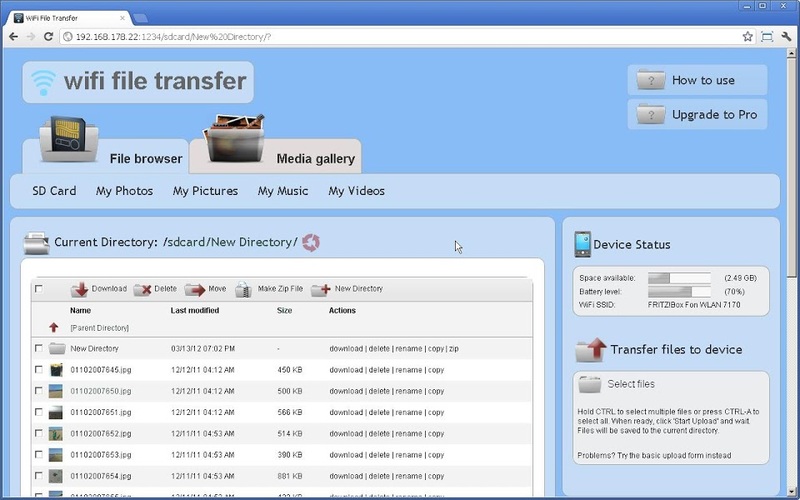Screen dimensions: 800x500
Task: Reload the page with browser refresh icon
Action: (x=48, y=37)
